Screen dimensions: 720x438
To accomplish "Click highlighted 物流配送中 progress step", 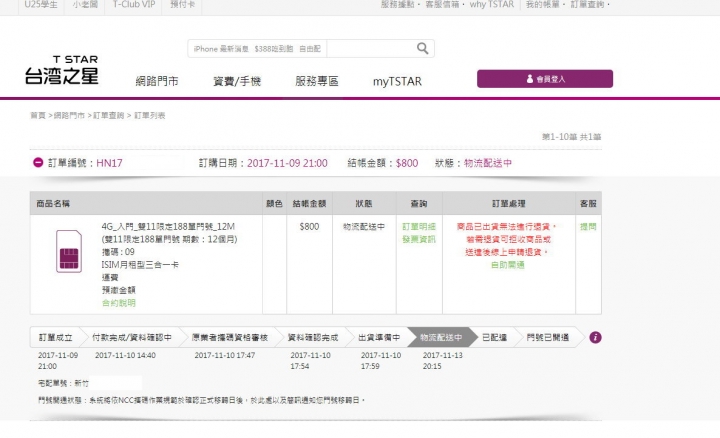I will (x=441, y=337).
